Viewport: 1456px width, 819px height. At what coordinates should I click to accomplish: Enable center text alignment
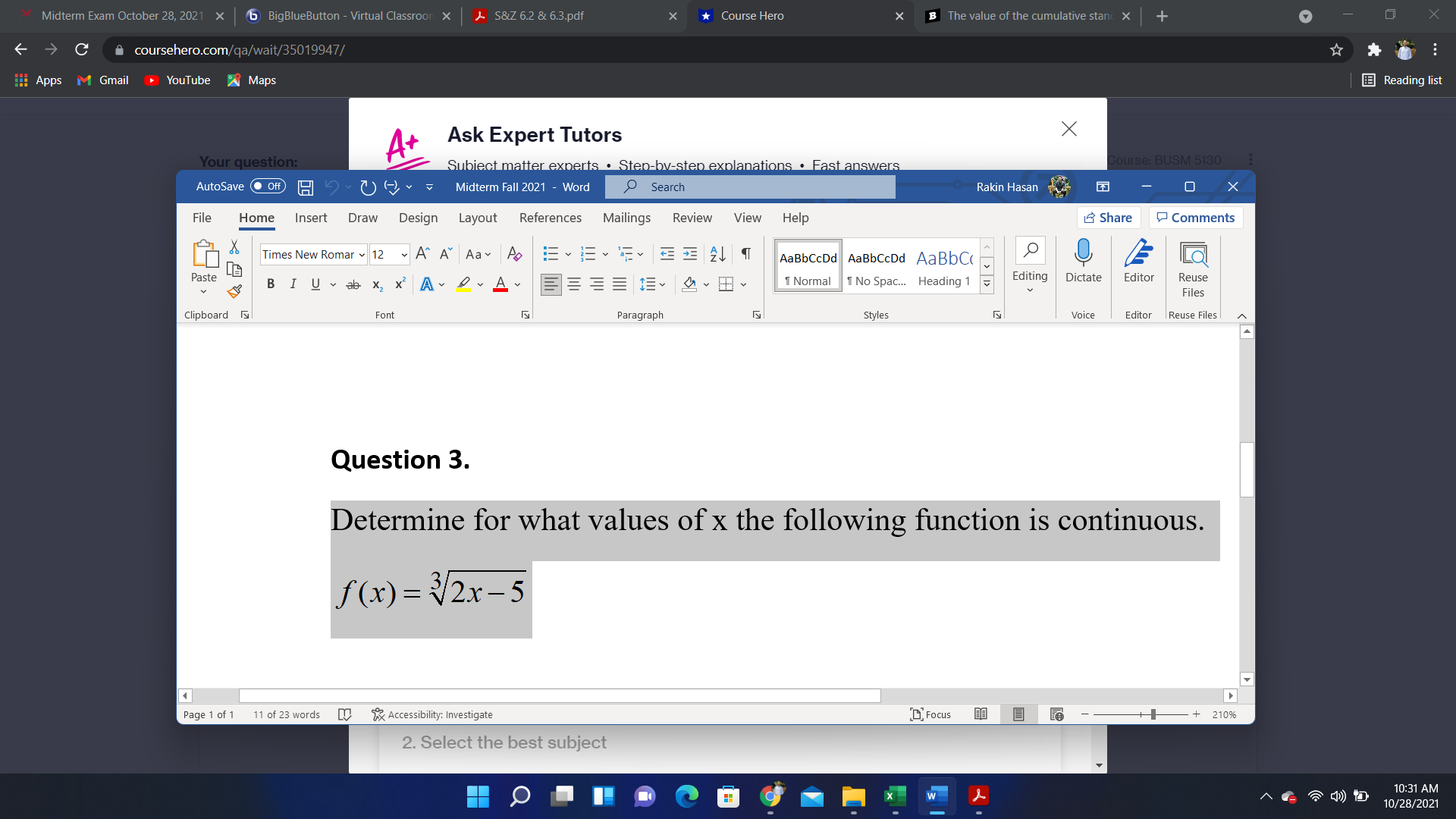(x=574, y=284)
